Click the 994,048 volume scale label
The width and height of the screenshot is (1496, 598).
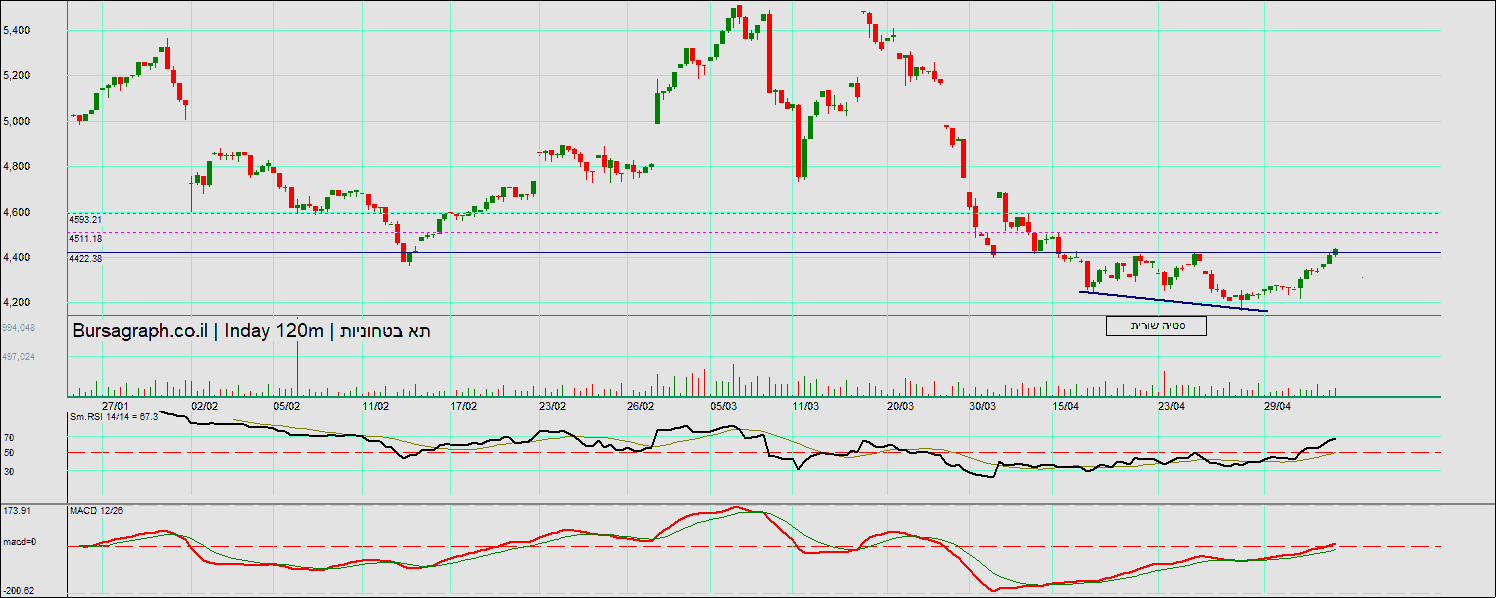(18, 328)
